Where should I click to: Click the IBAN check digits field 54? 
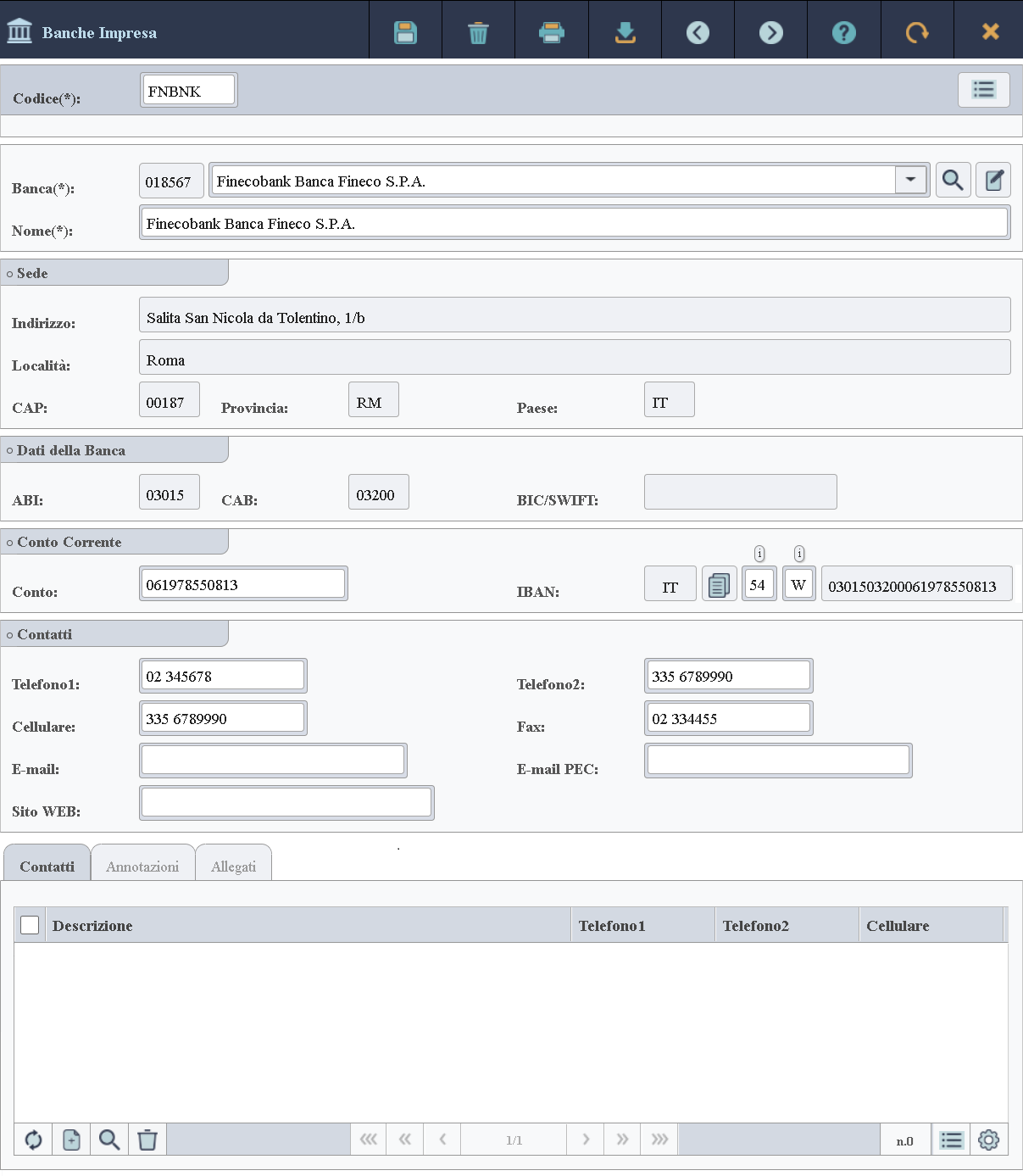[x=759, y=584]
